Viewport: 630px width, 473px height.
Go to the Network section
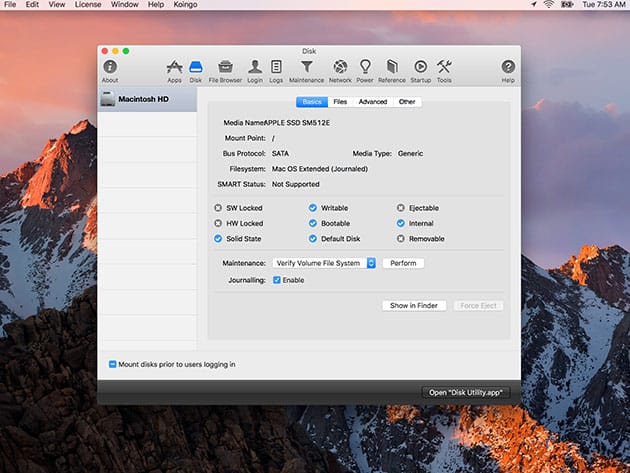340,67
